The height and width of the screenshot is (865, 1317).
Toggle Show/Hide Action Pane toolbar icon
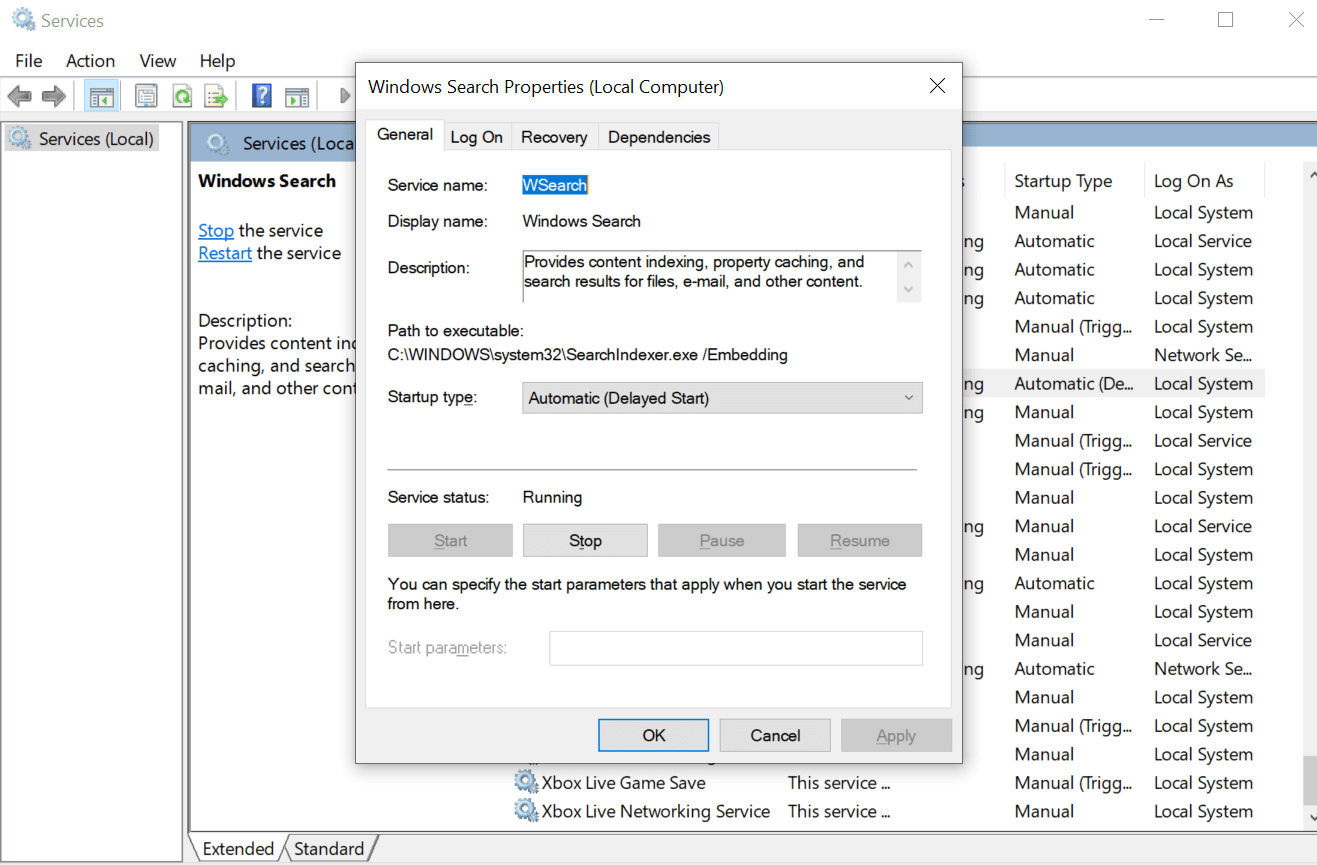[x=297, y=96]
